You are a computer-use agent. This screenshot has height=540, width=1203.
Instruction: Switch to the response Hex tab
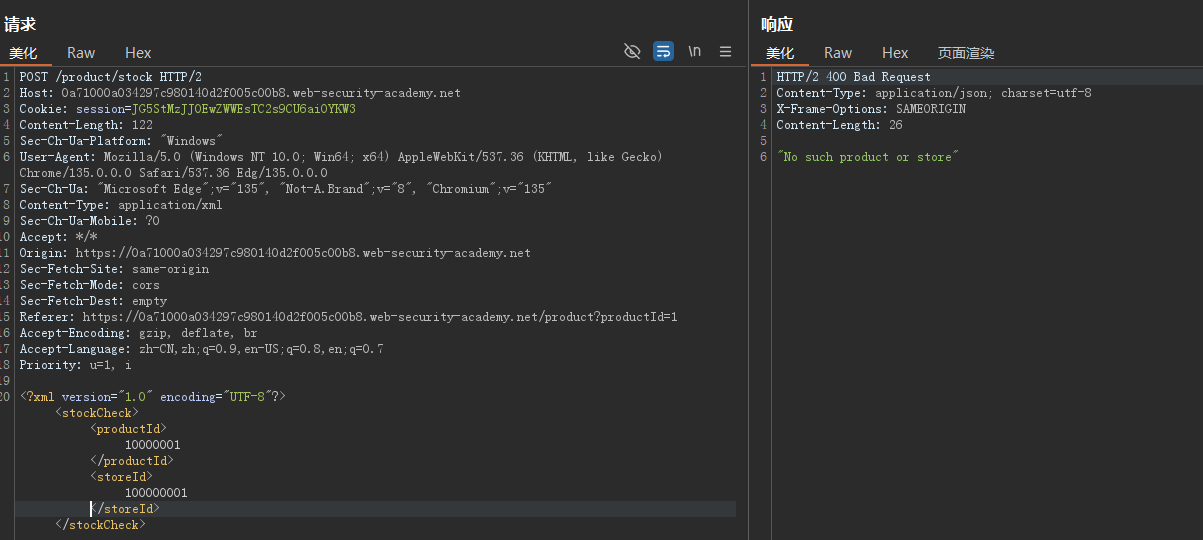coord(895,53)
